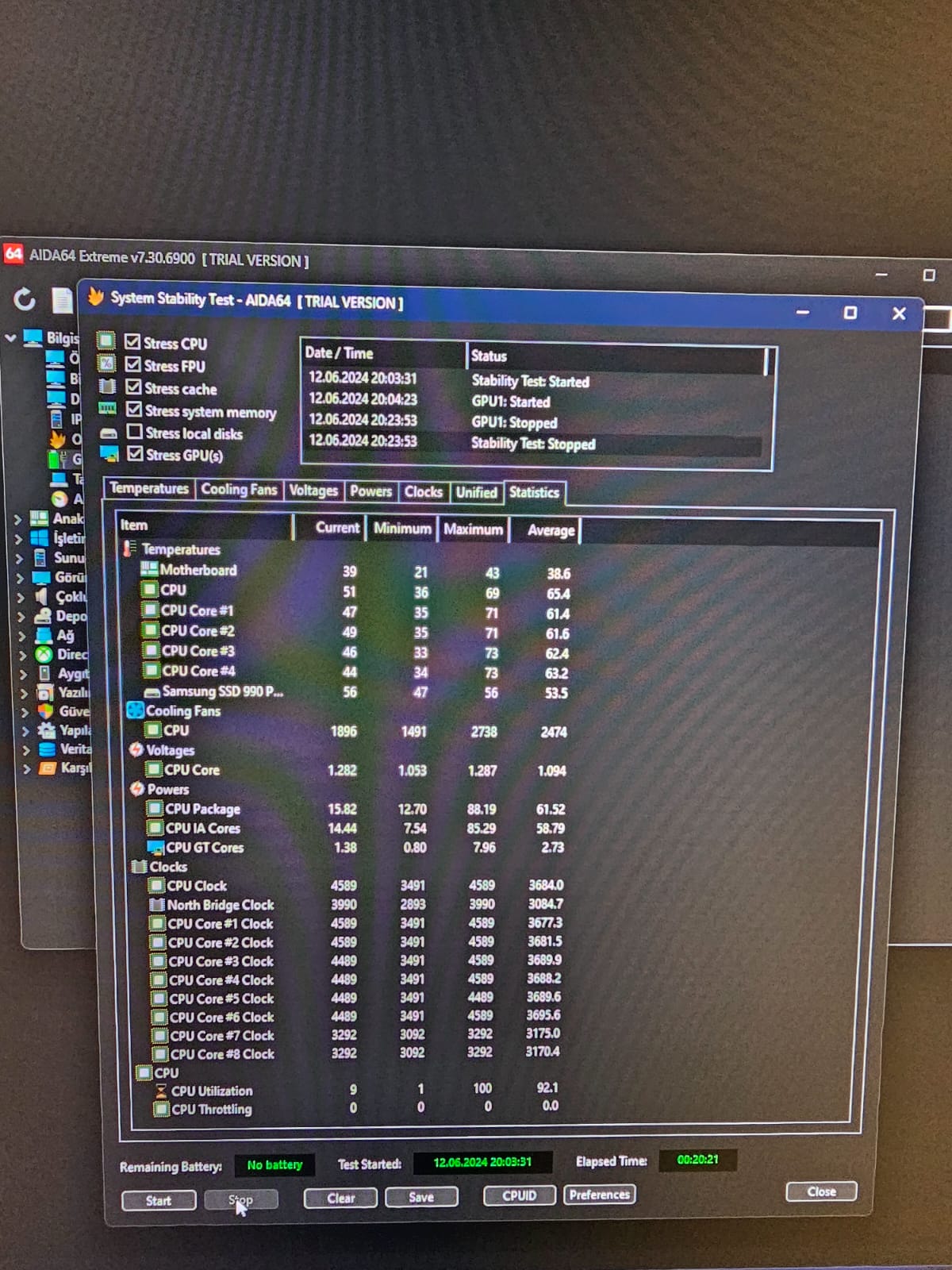Screen dimensions: 952x1270
Task: Switch to the Powers tab
Action: [x=370, y=491]
